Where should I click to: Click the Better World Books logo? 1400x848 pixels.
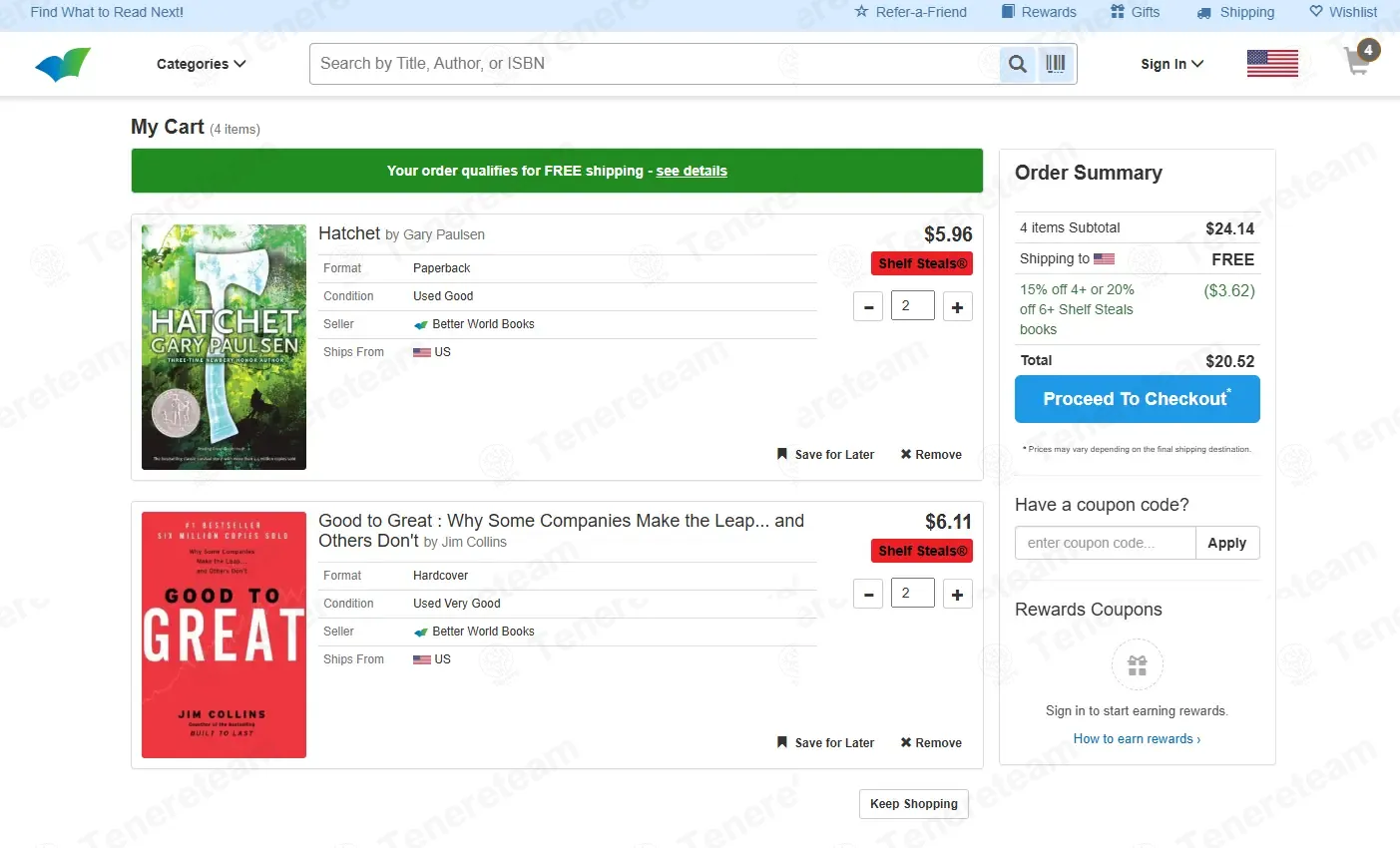coord(63,65)
